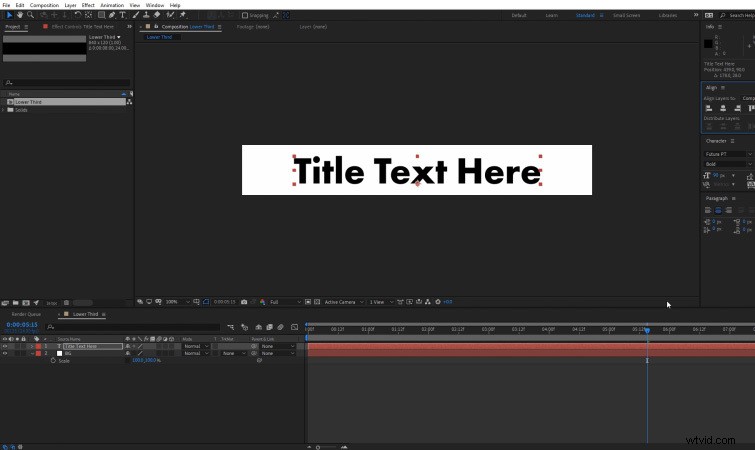Select the Rotation tool

click(x=77, y=15)
